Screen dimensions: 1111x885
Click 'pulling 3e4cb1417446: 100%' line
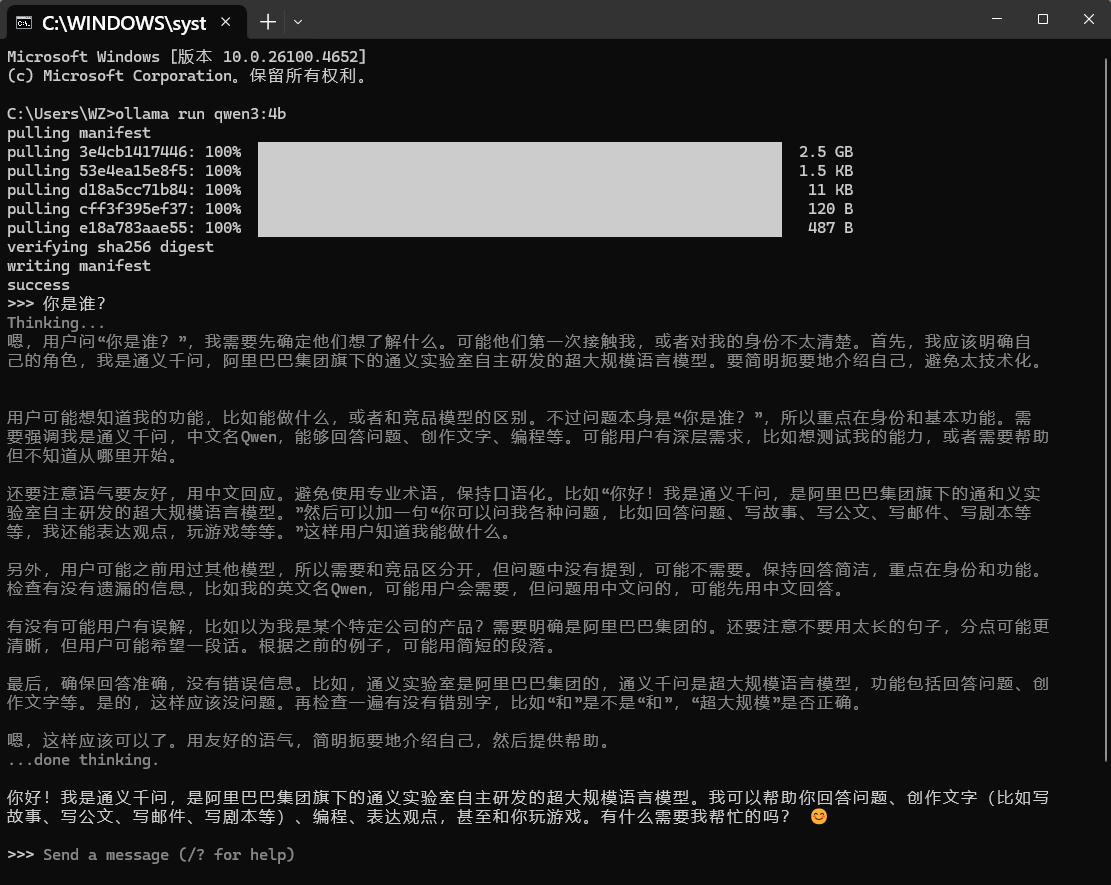click(124, 152)
